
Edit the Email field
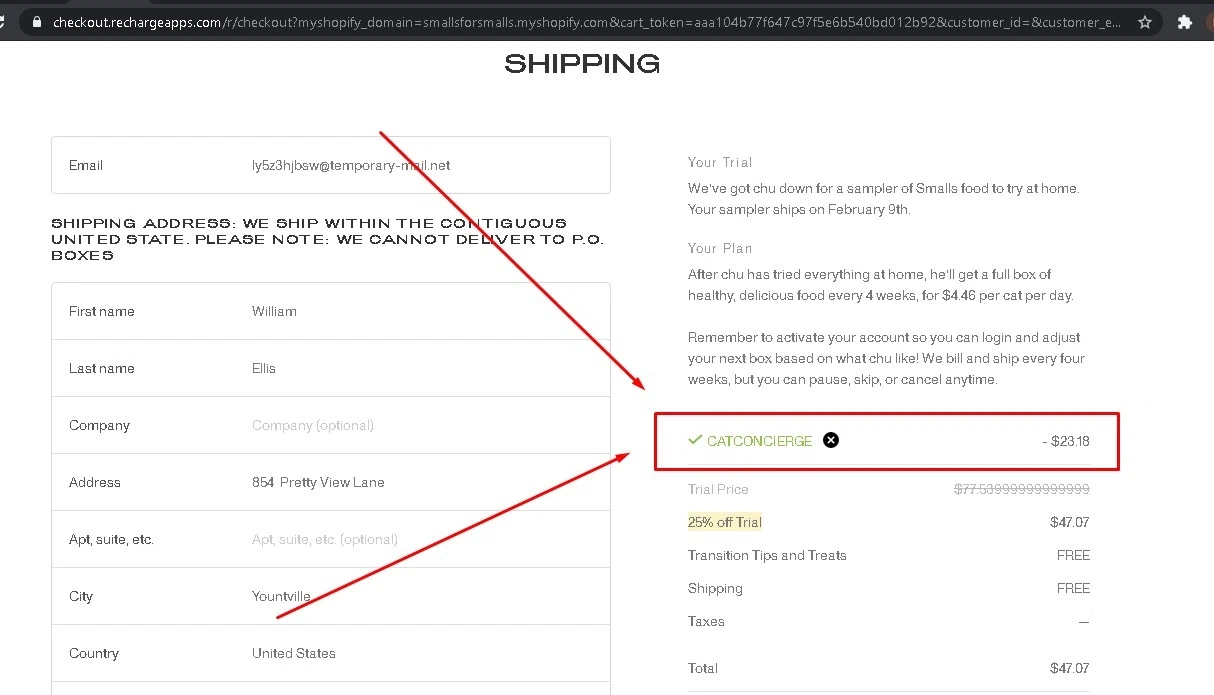(331, 165)
